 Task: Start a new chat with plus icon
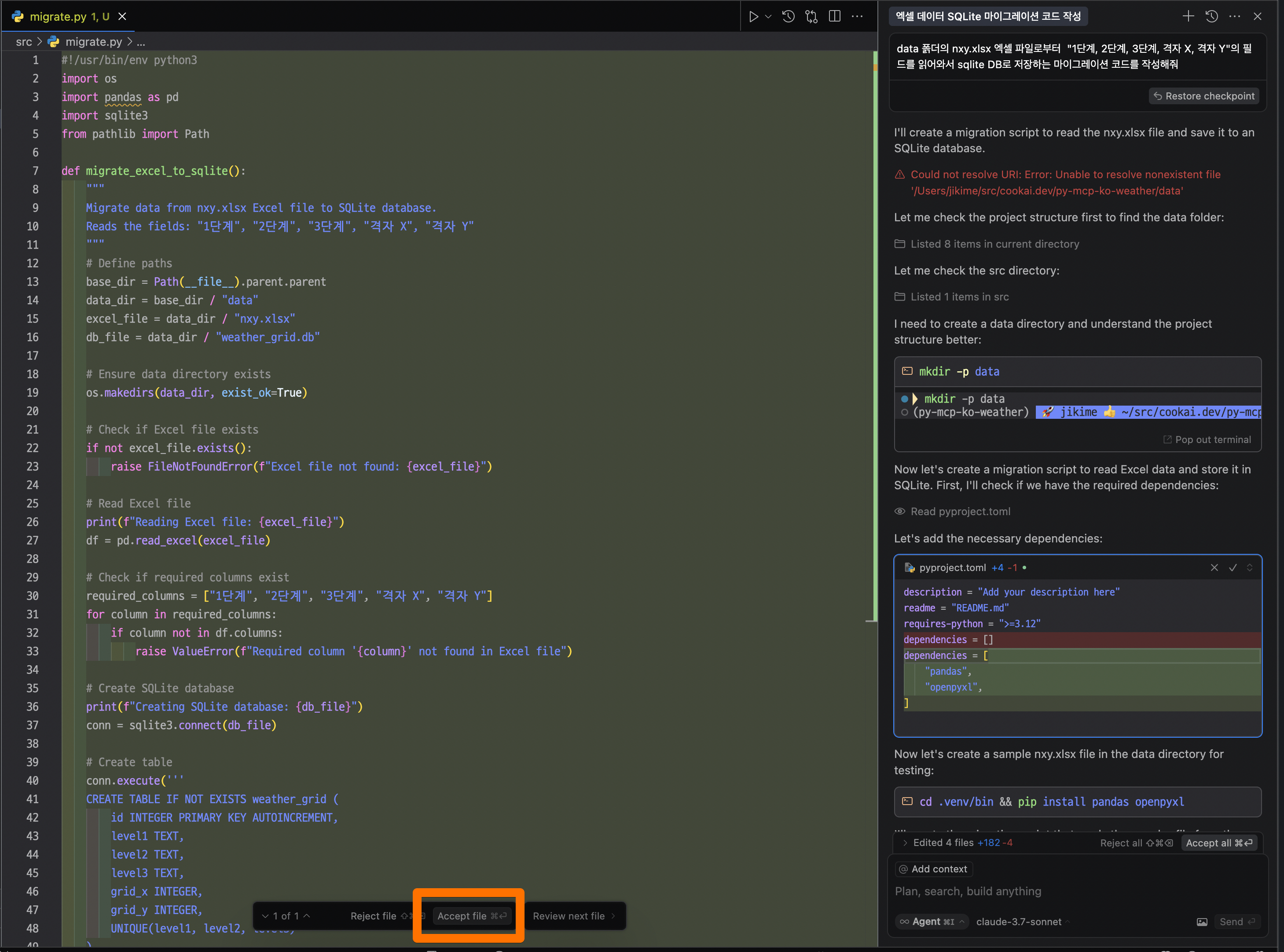1189,17
